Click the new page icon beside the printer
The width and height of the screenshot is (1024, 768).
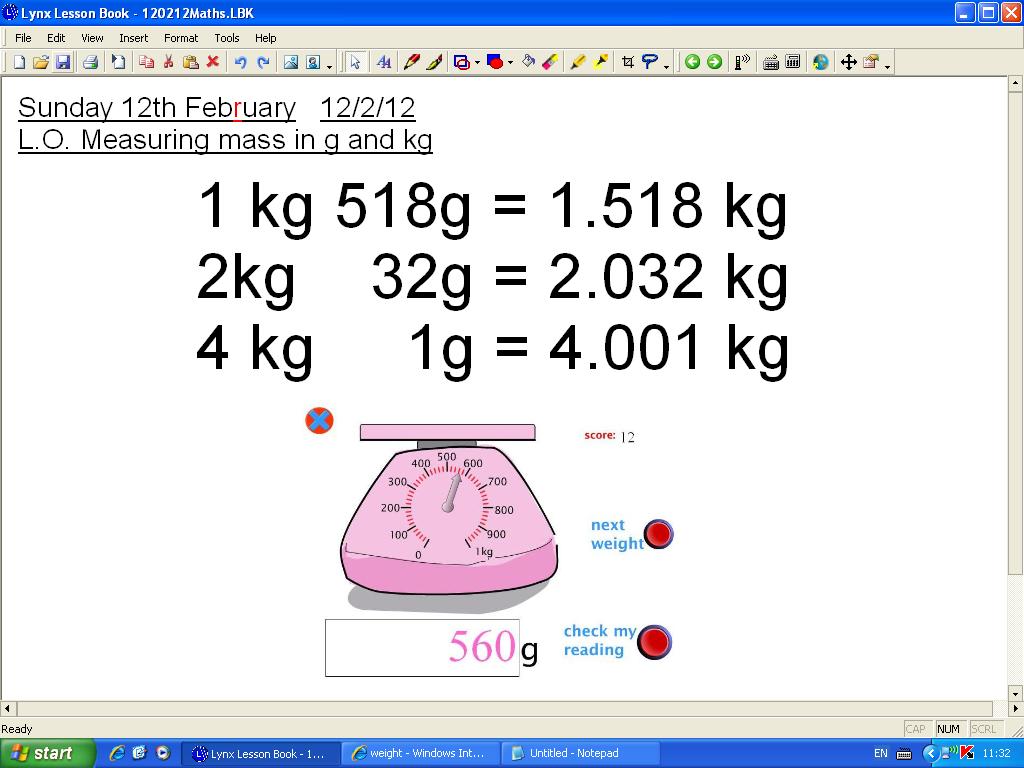(118, 62)
